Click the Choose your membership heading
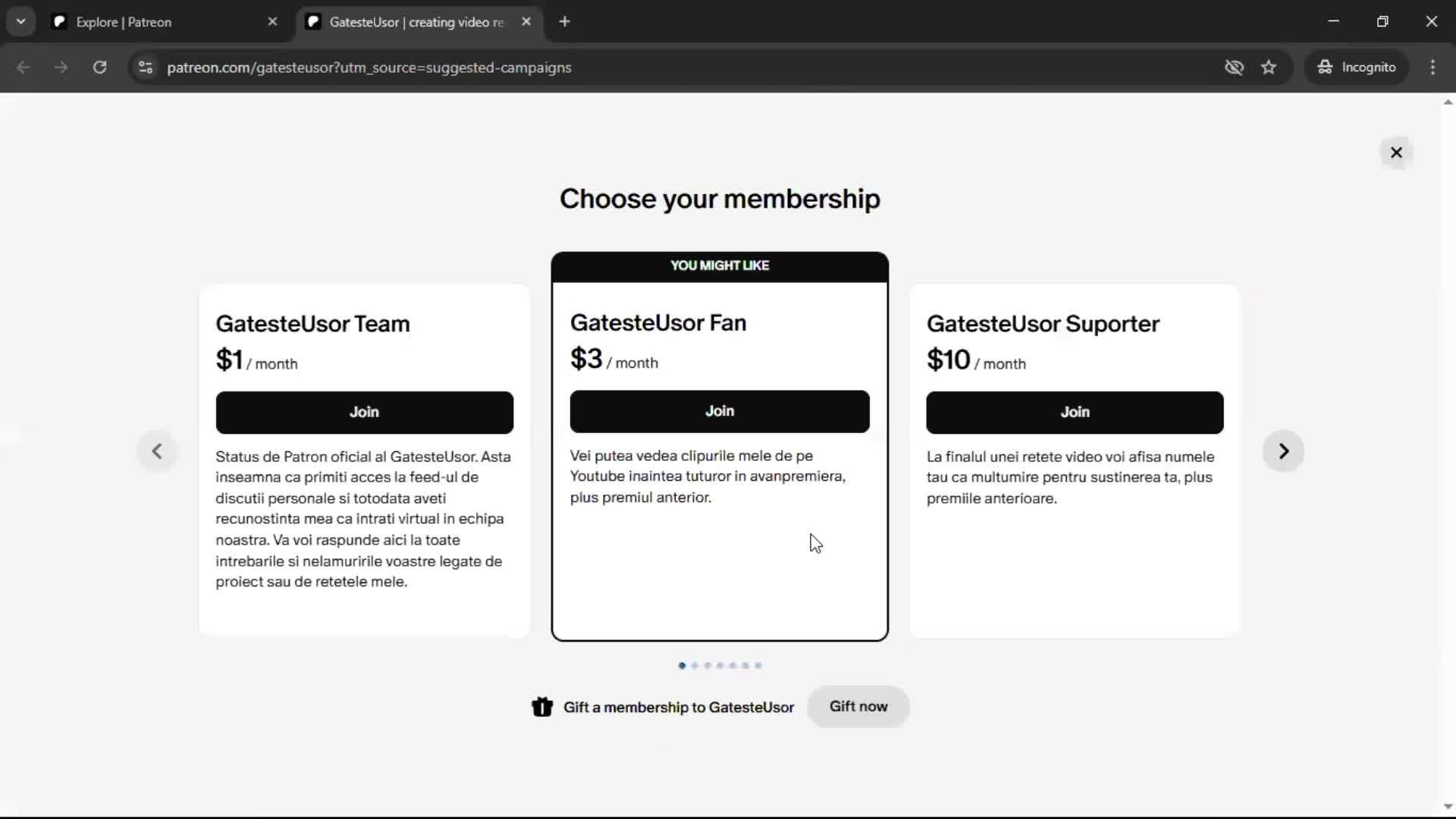 click(x=720, y=199)
